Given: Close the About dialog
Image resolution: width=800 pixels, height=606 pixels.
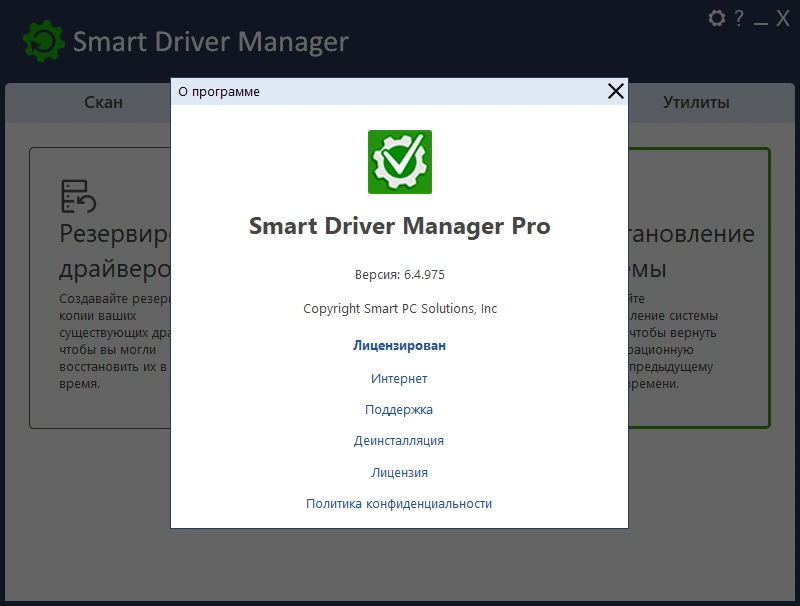Looking at the screenshot, I should (x=616, y=91).
